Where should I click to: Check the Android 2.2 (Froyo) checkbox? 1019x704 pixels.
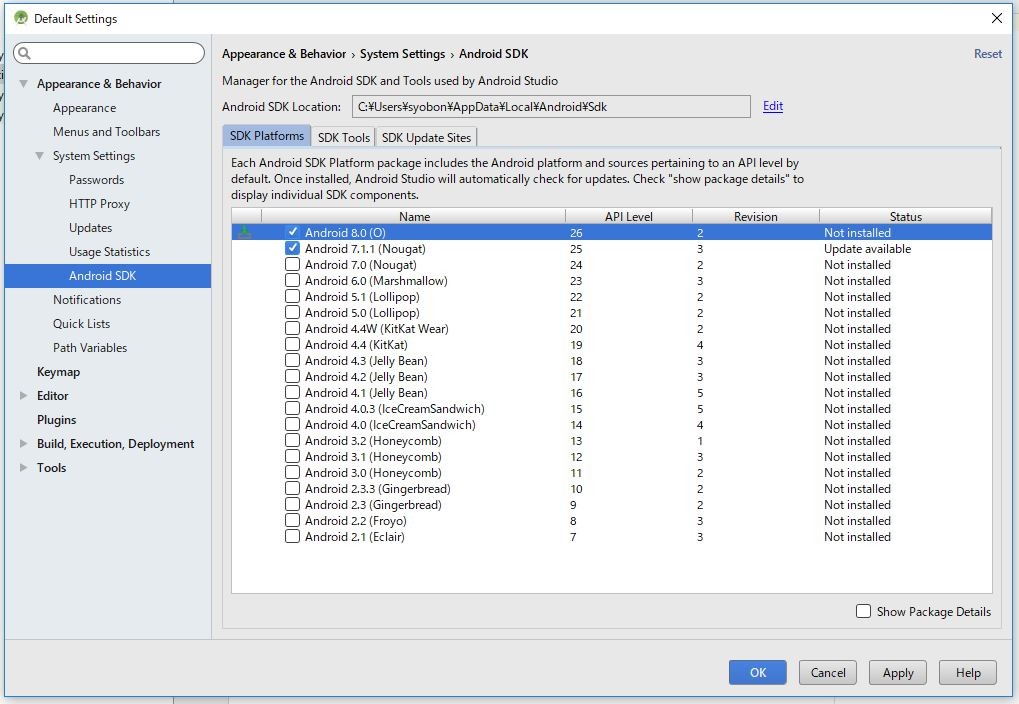[292, 520]
